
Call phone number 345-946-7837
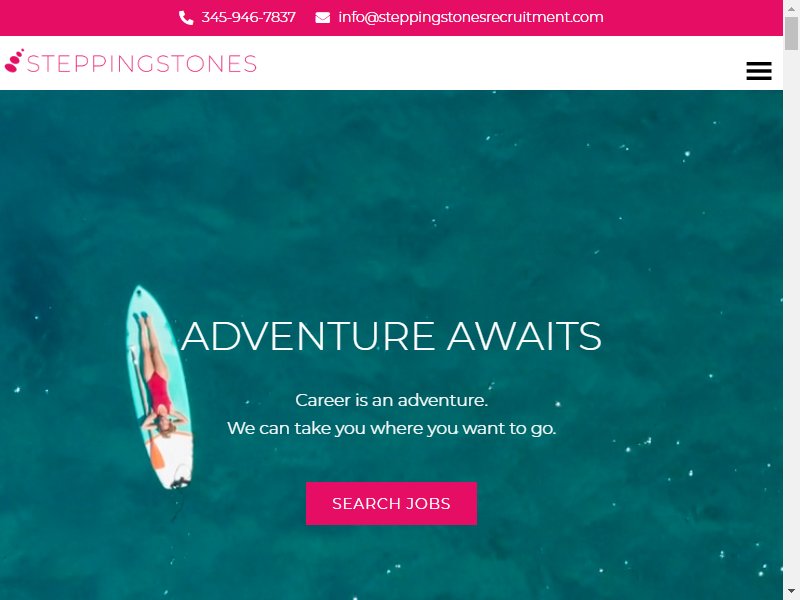248,17
